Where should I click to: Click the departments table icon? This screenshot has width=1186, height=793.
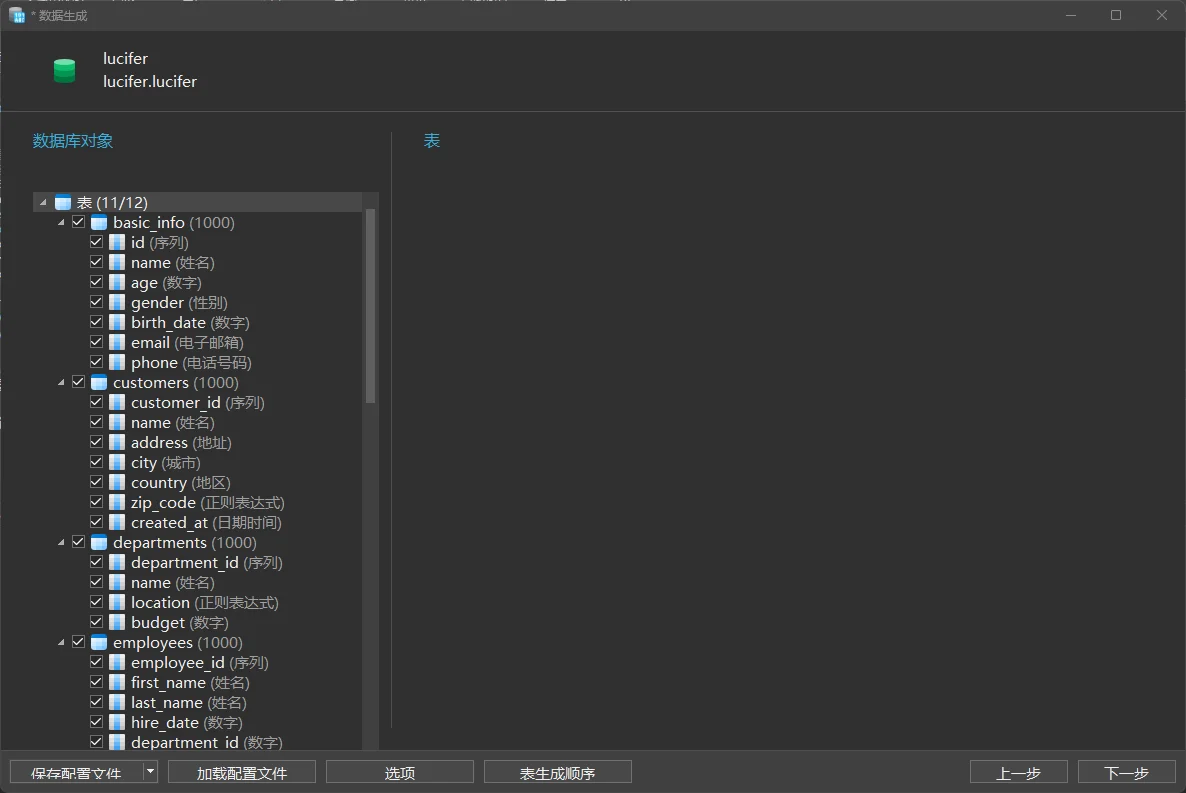99,543
